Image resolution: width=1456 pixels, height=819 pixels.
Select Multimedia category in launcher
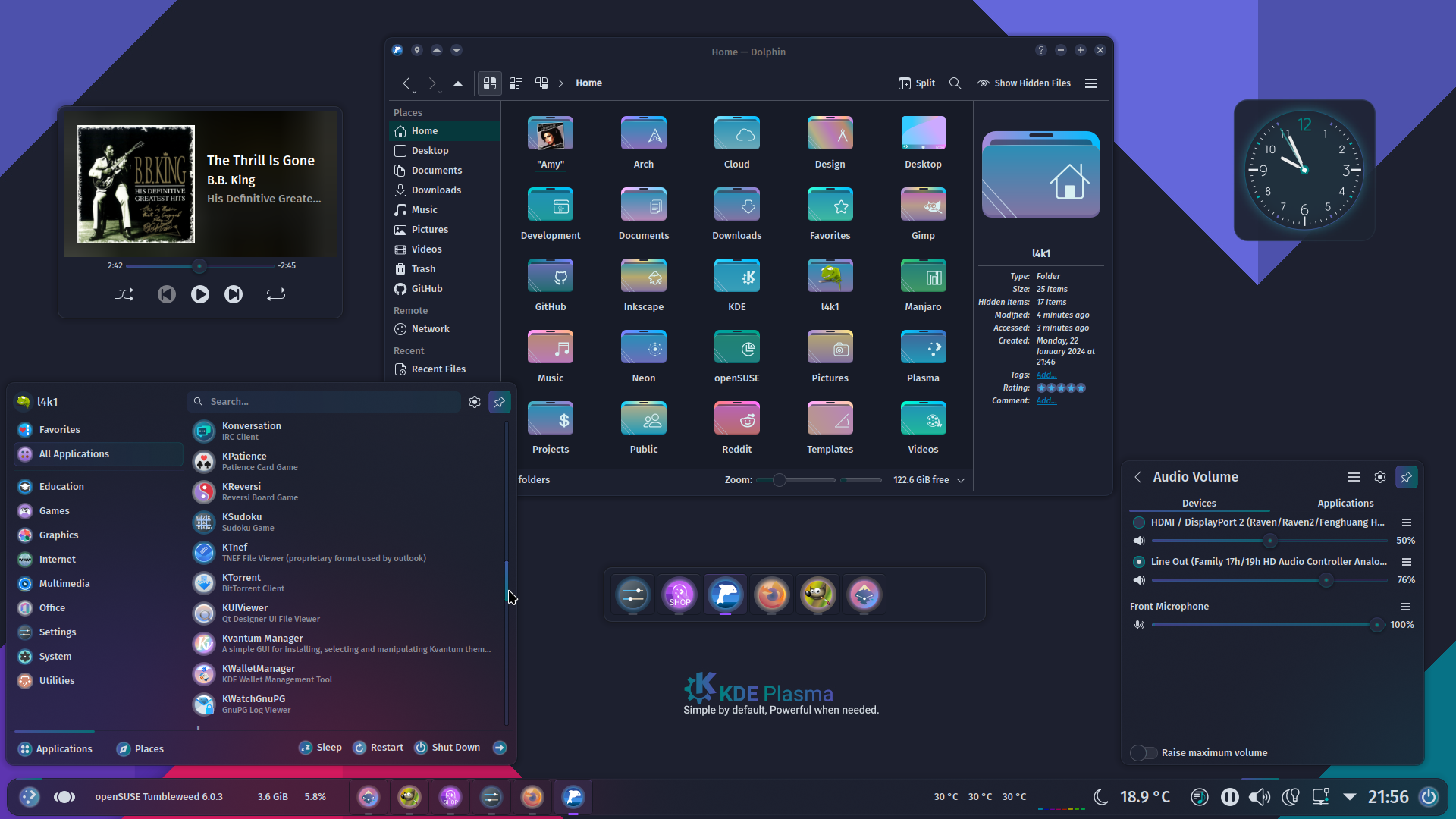click(99, 584)
